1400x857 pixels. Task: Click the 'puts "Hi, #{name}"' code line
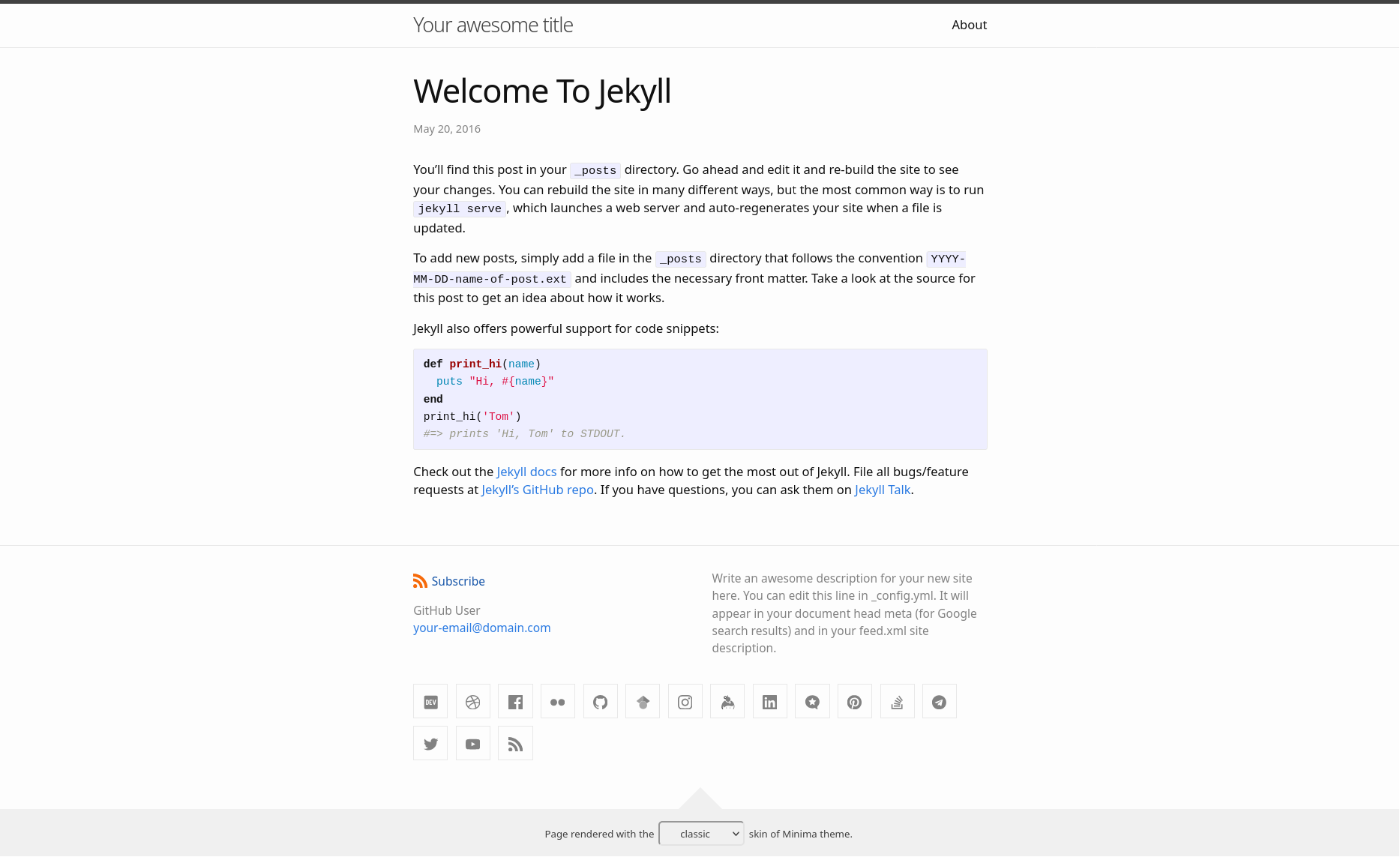coord(495,382)
